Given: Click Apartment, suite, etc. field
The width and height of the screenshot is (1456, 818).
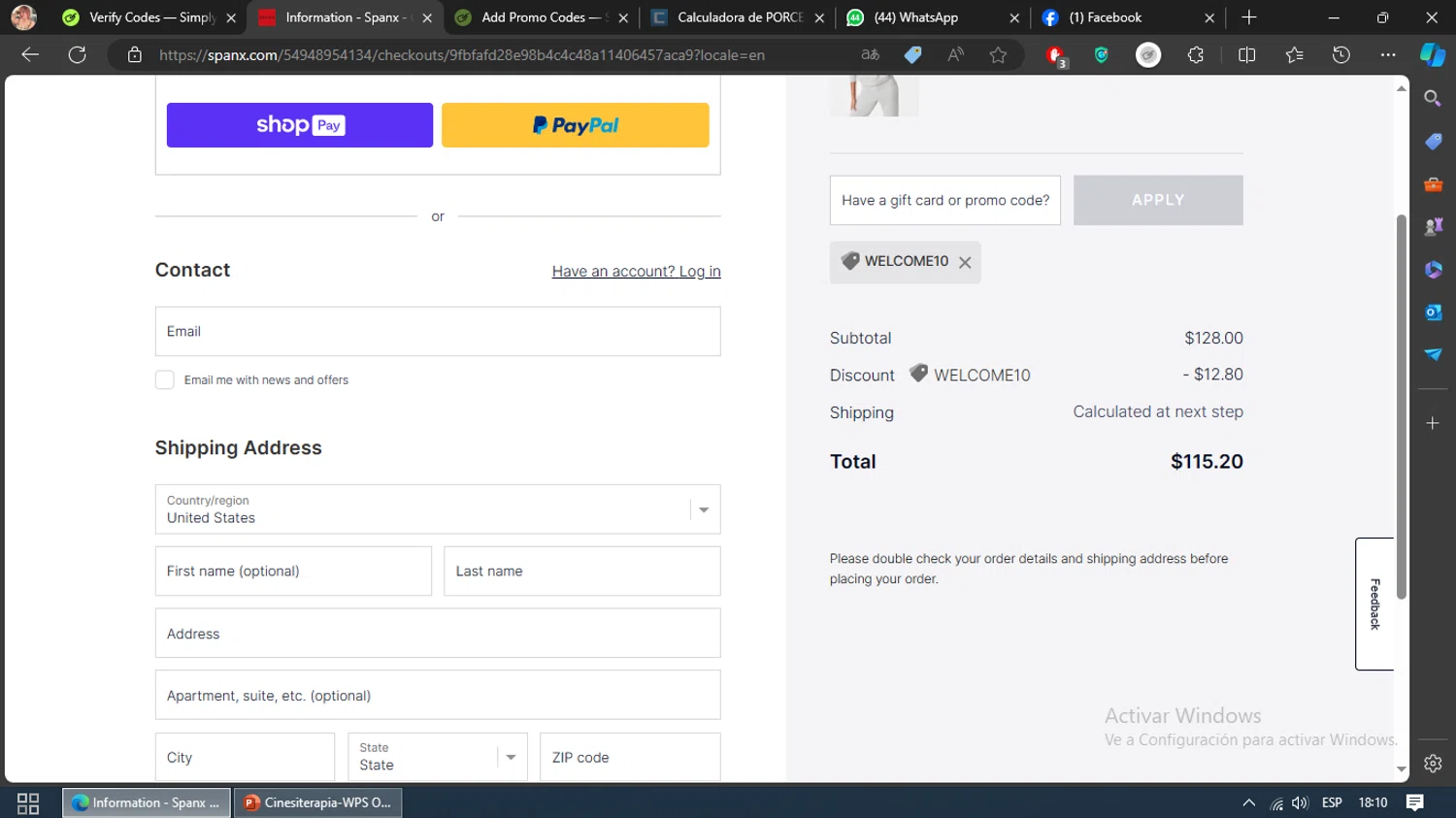Looking at the screenshot, I should (x=438, y=695).
